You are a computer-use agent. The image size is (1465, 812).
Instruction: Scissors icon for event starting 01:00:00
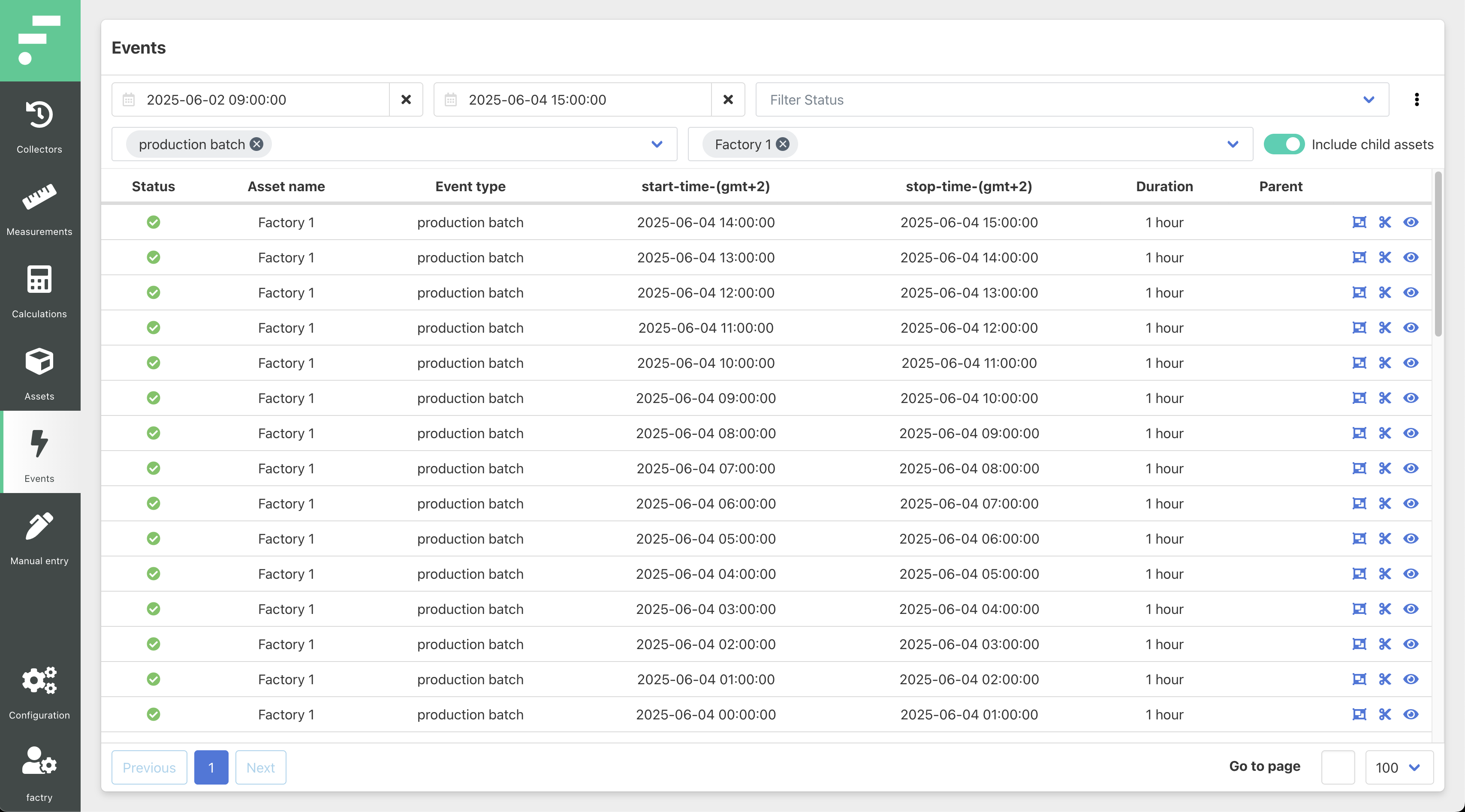[1385, 680]
